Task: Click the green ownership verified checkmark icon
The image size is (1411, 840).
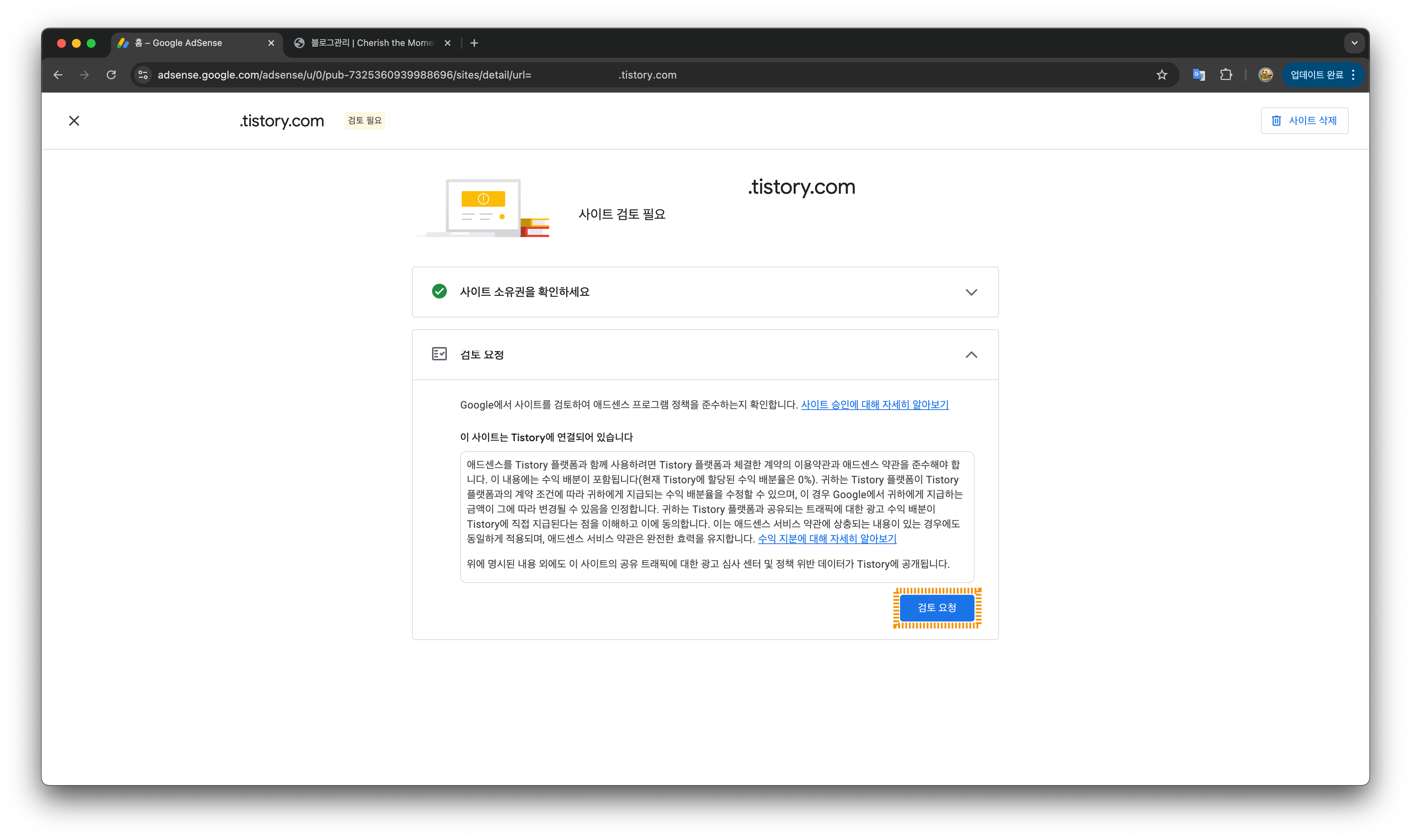Action: click(x=439, y=291)
